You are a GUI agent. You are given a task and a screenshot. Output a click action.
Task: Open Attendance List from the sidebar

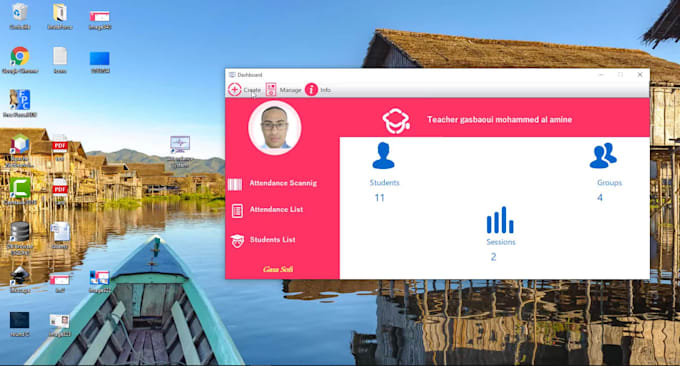click(x=276, y=209)
